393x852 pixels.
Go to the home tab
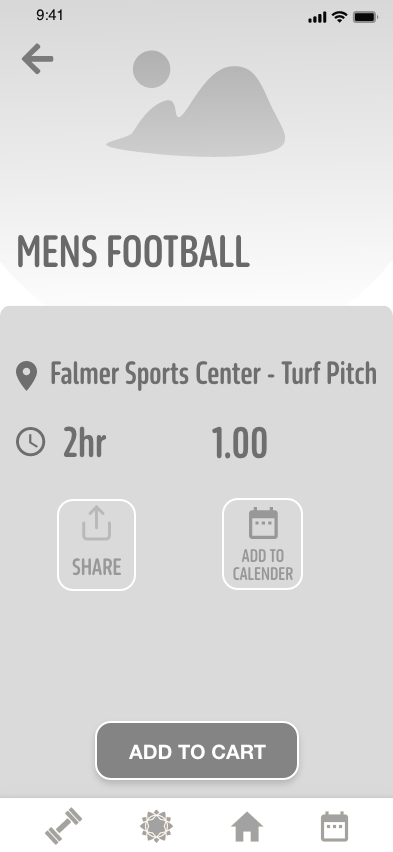(247, 827)
